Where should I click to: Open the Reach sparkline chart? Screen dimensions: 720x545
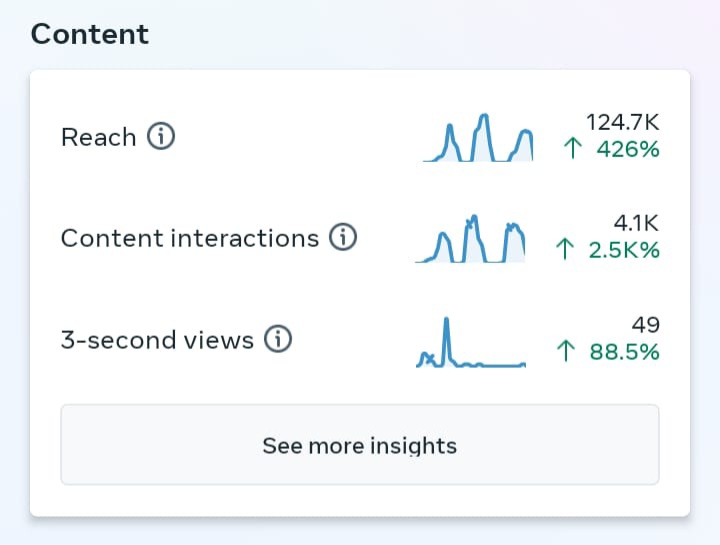[478, 138]
